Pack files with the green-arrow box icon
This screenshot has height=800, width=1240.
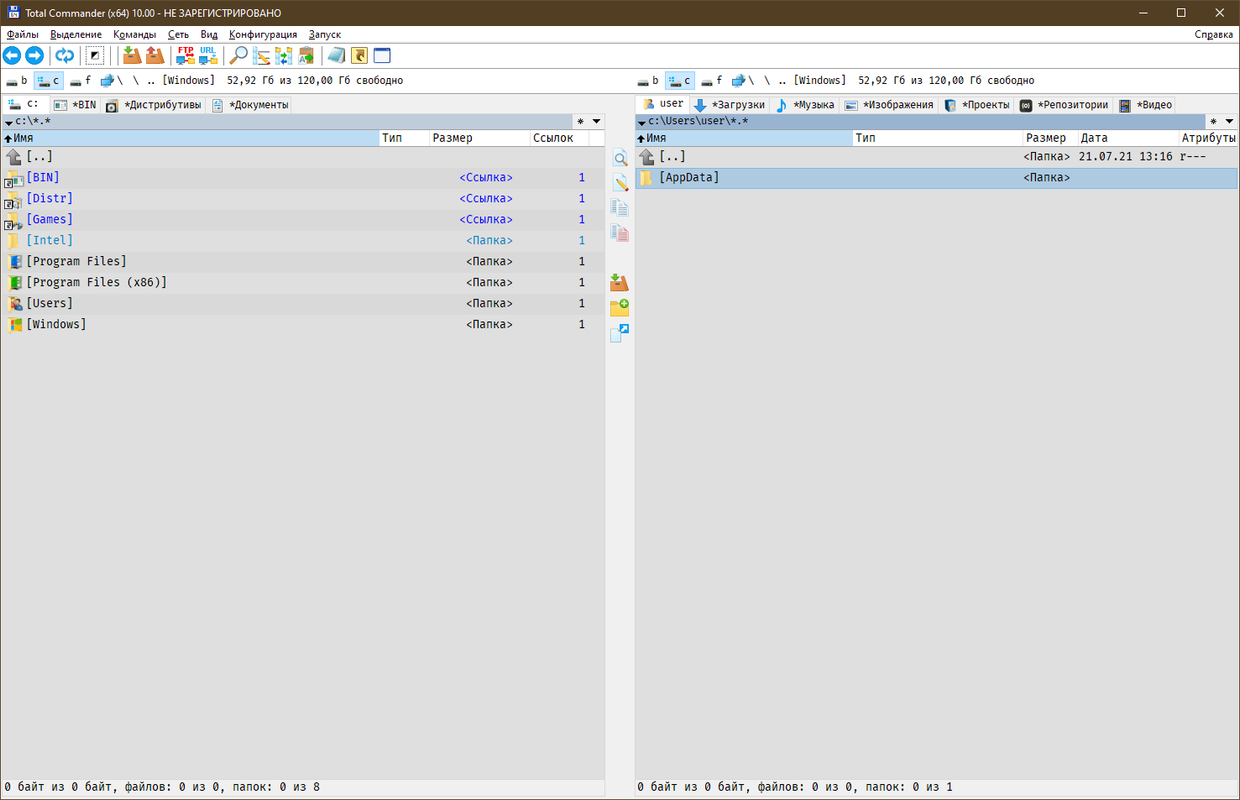click(132, 56)
